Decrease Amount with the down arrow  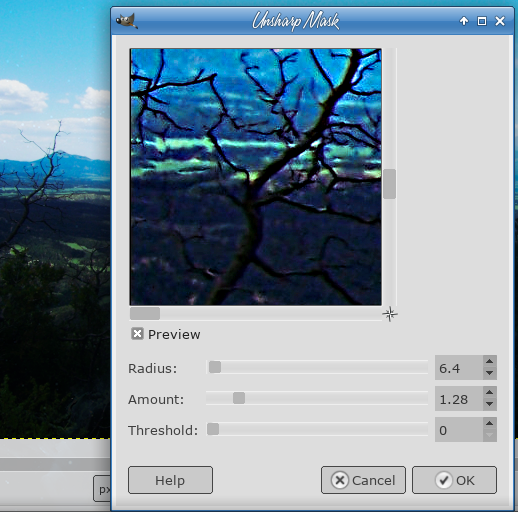489,404
